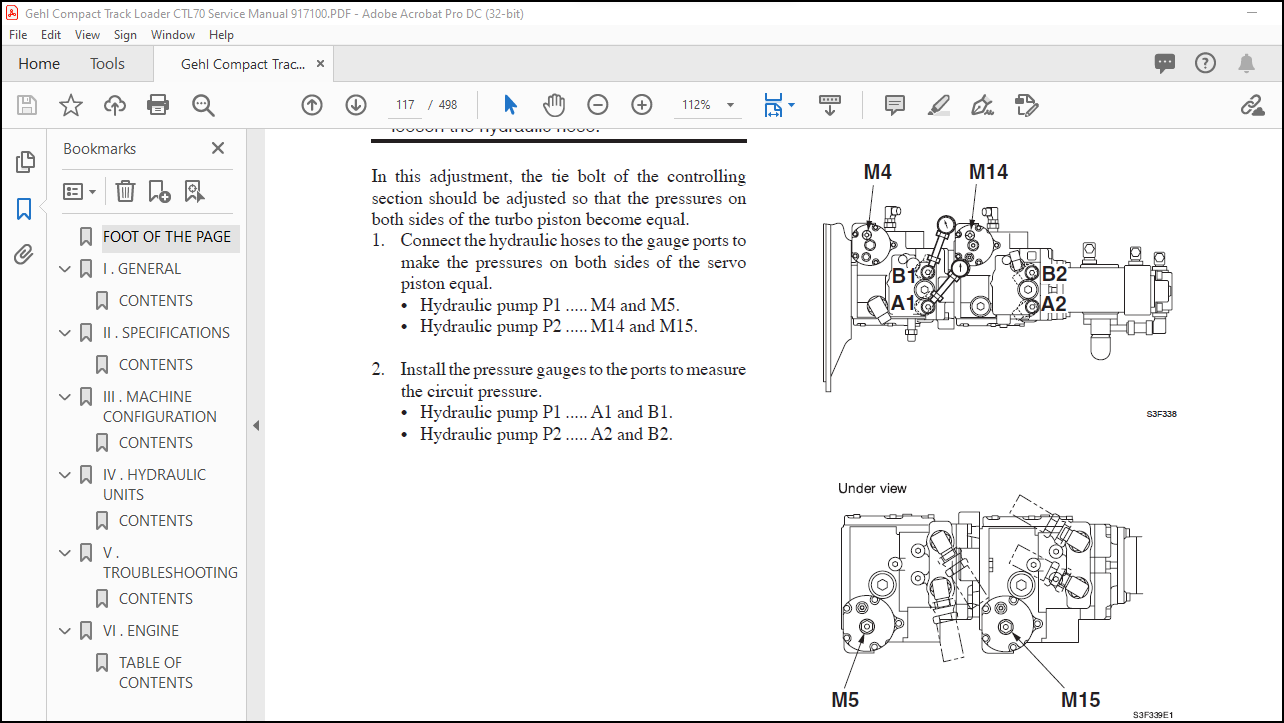Collapse the navigation pane with the side arrow
The image size is (1284, 723).
tap(256, 425)
